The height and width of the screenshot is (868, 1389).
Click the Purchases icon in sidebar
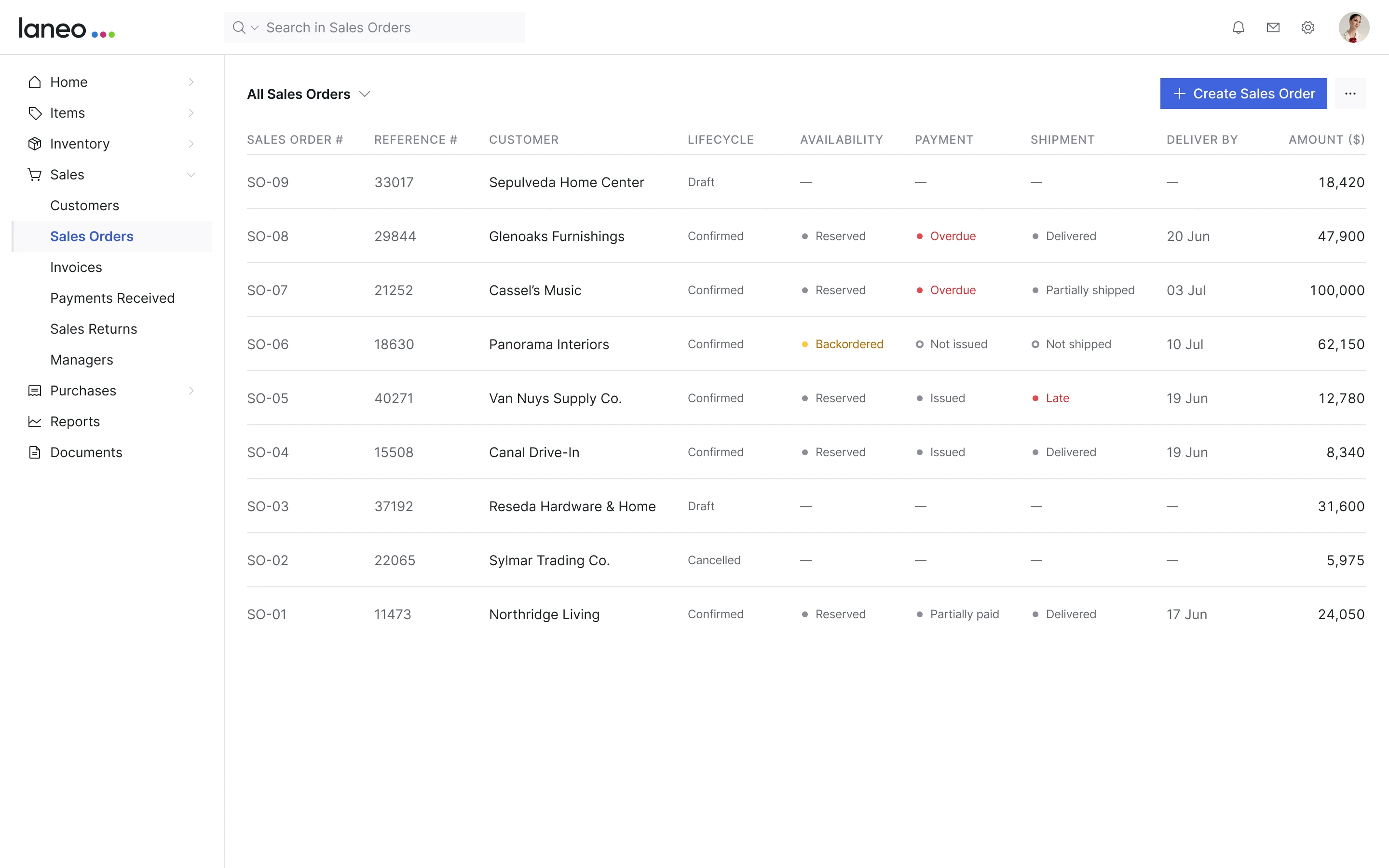35,391
